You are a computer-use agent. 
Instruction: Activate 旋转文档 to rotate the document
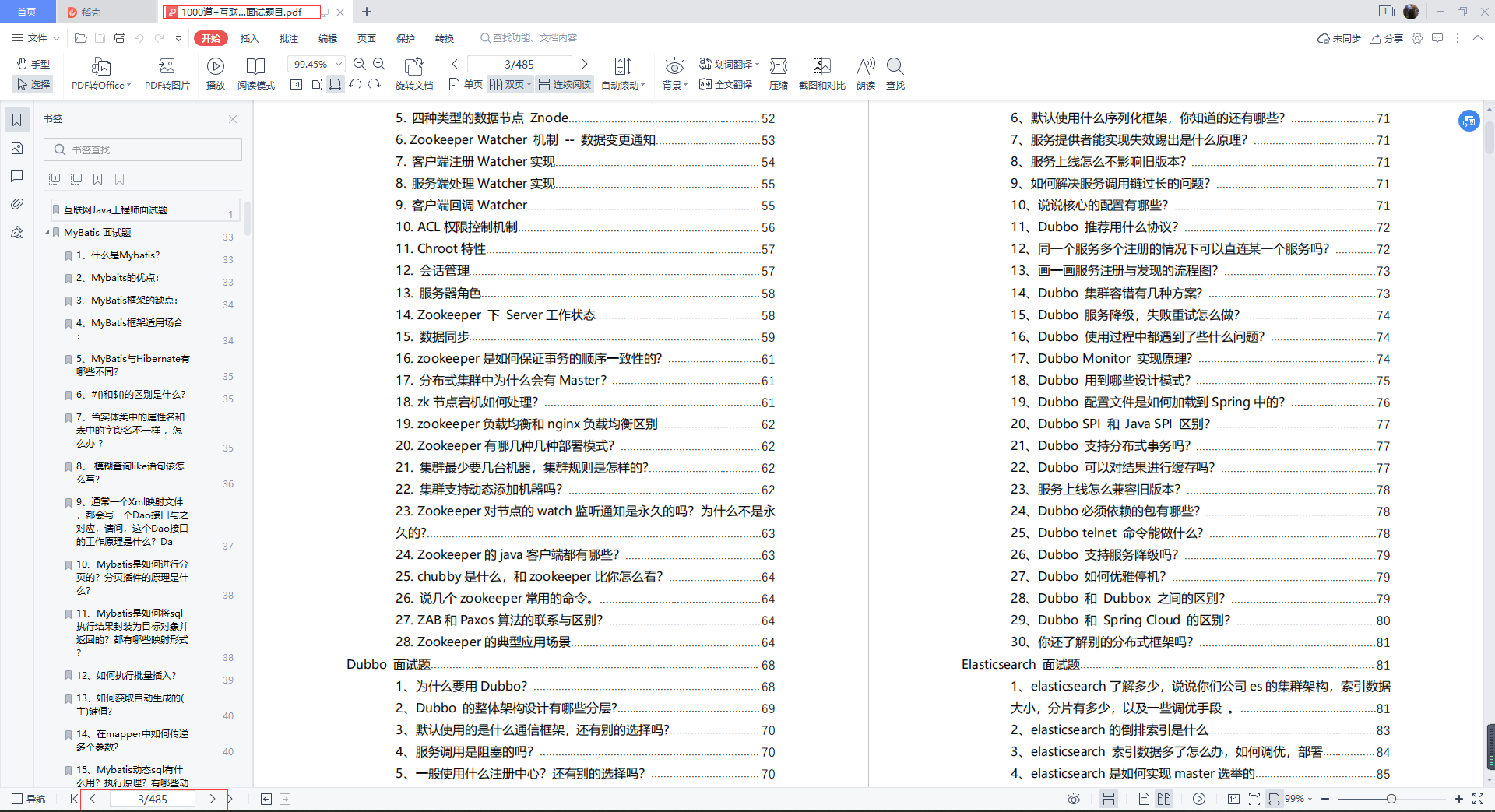(414, 72)
